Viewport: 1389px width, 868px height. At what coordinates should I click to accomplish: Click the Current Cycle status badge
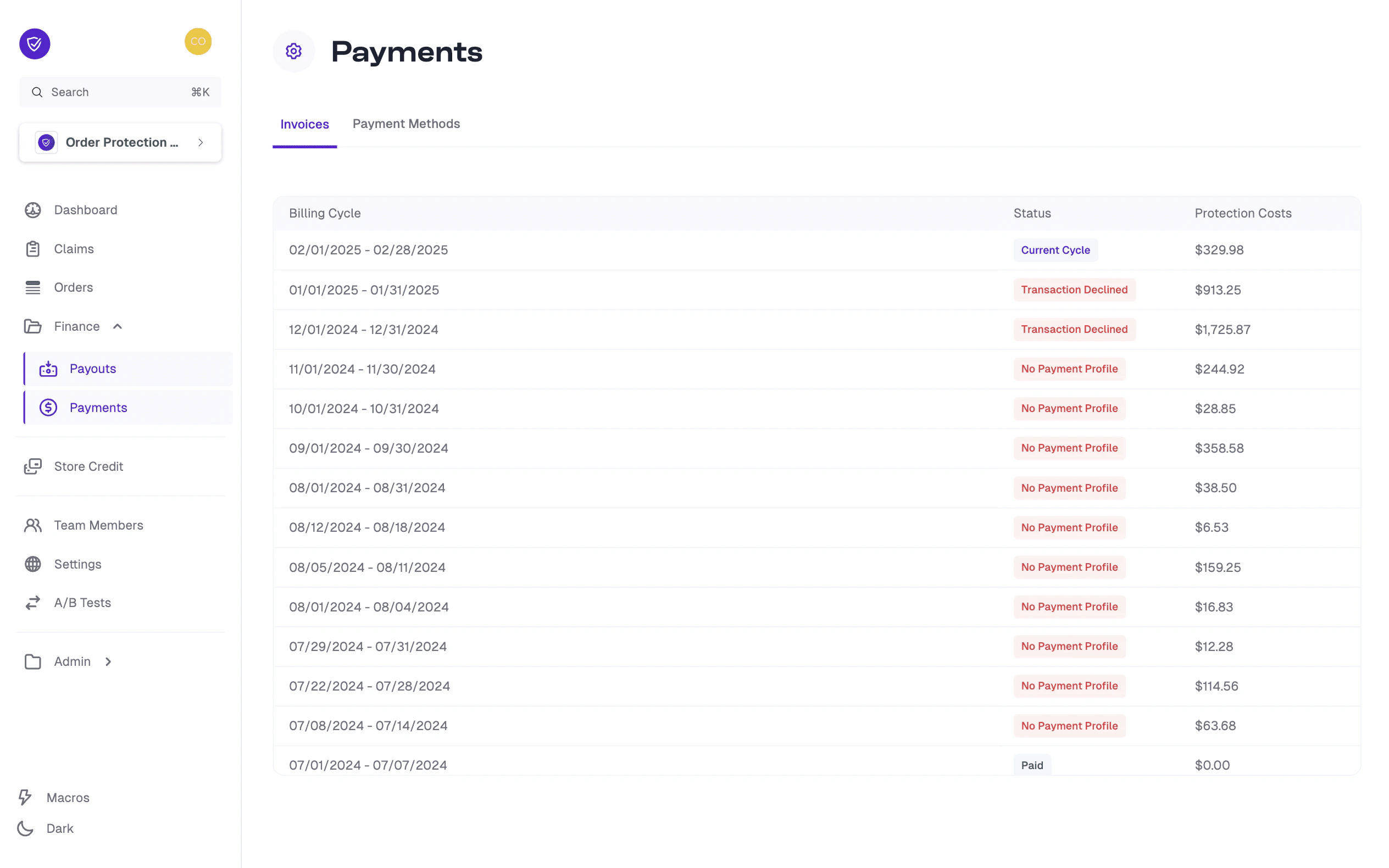[x=1055, y=250]
